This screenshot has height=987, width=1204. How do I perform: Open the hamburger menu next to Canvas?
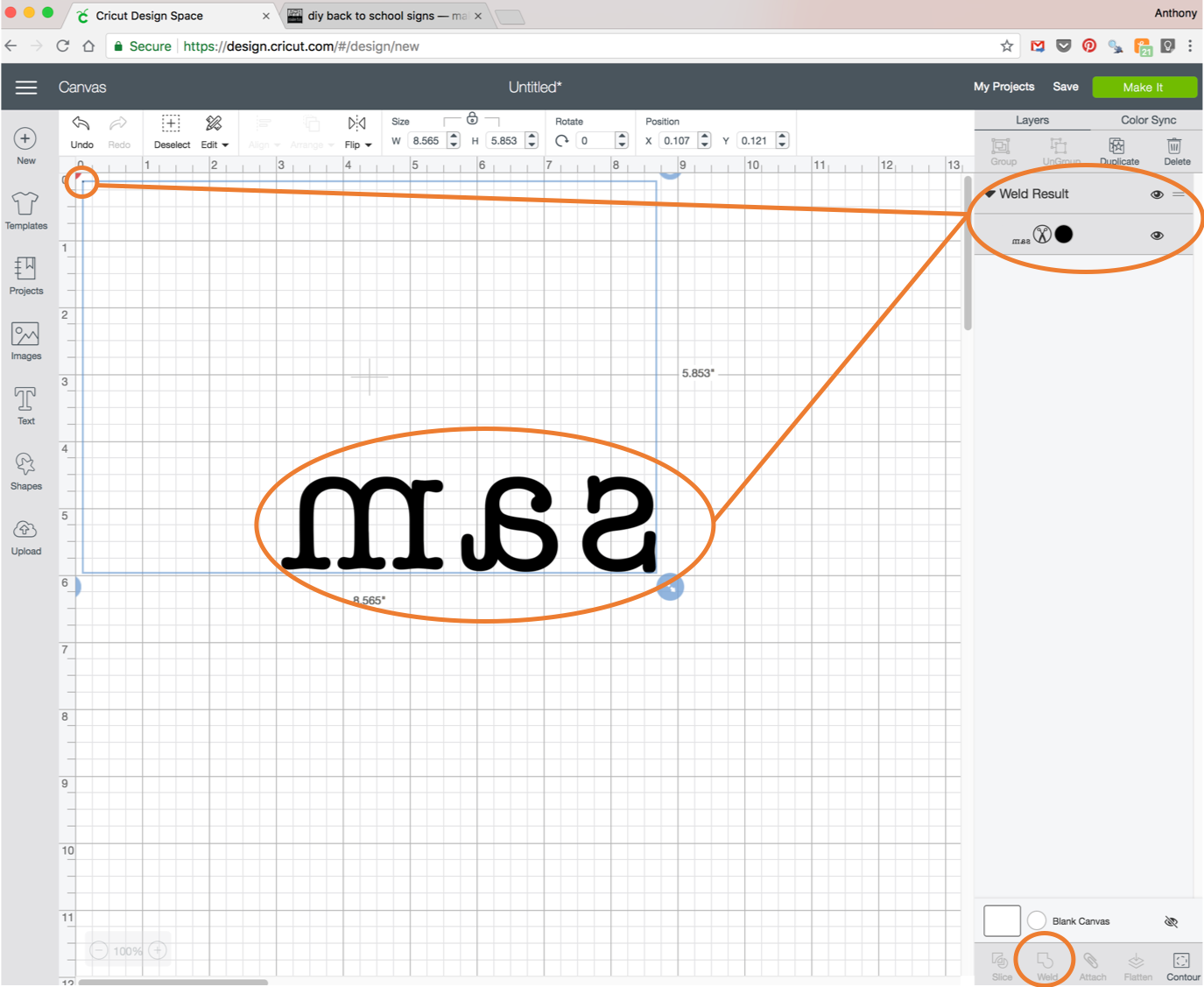pyautogui.click(x=26, y=87)
